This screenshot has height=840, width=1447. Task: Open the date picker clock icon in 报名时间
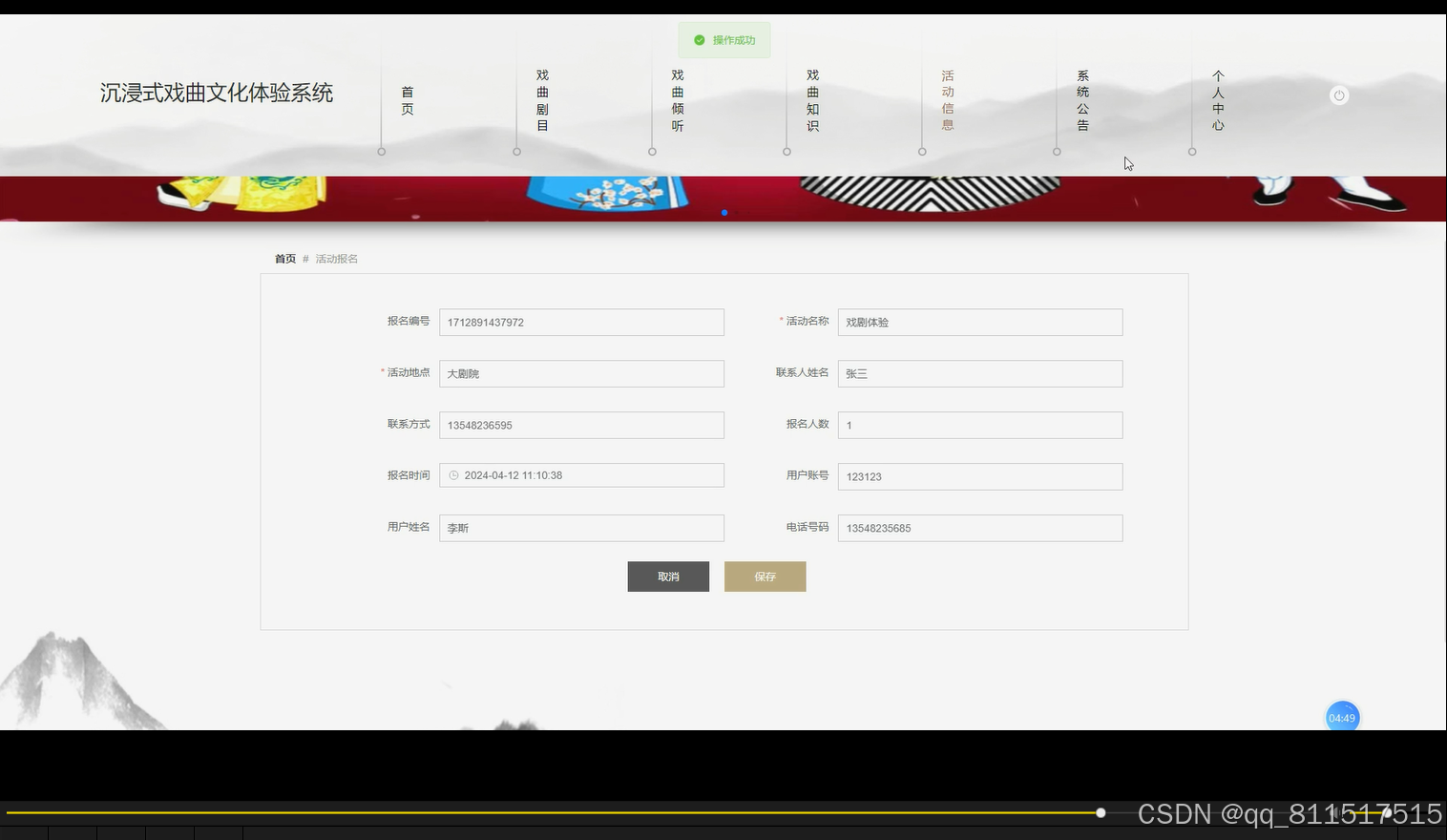tap(452, 474)
